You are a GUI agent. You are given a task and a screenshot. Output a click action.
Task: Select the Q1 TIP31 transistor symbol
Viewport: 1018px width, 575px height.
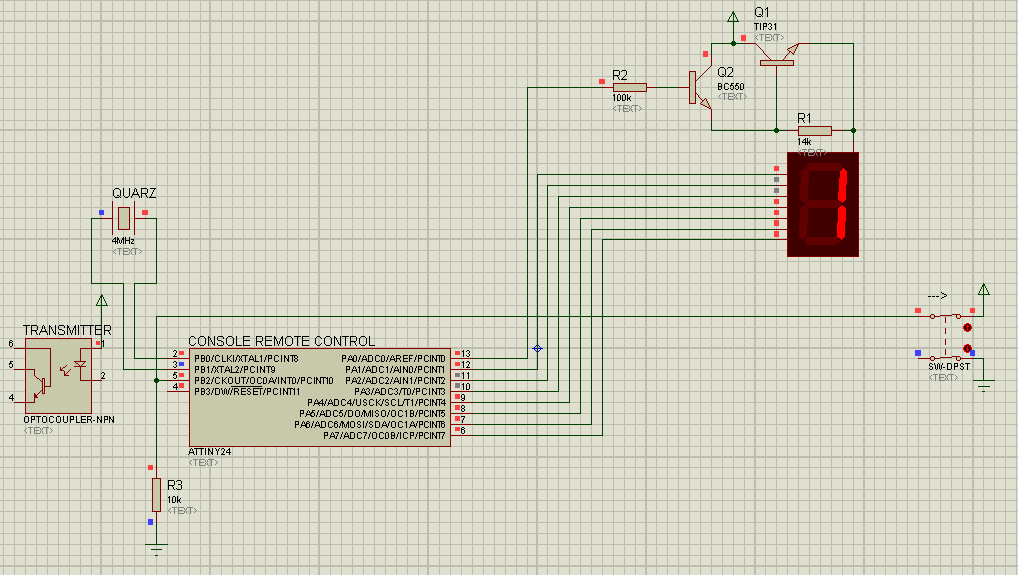pos(776,58)
